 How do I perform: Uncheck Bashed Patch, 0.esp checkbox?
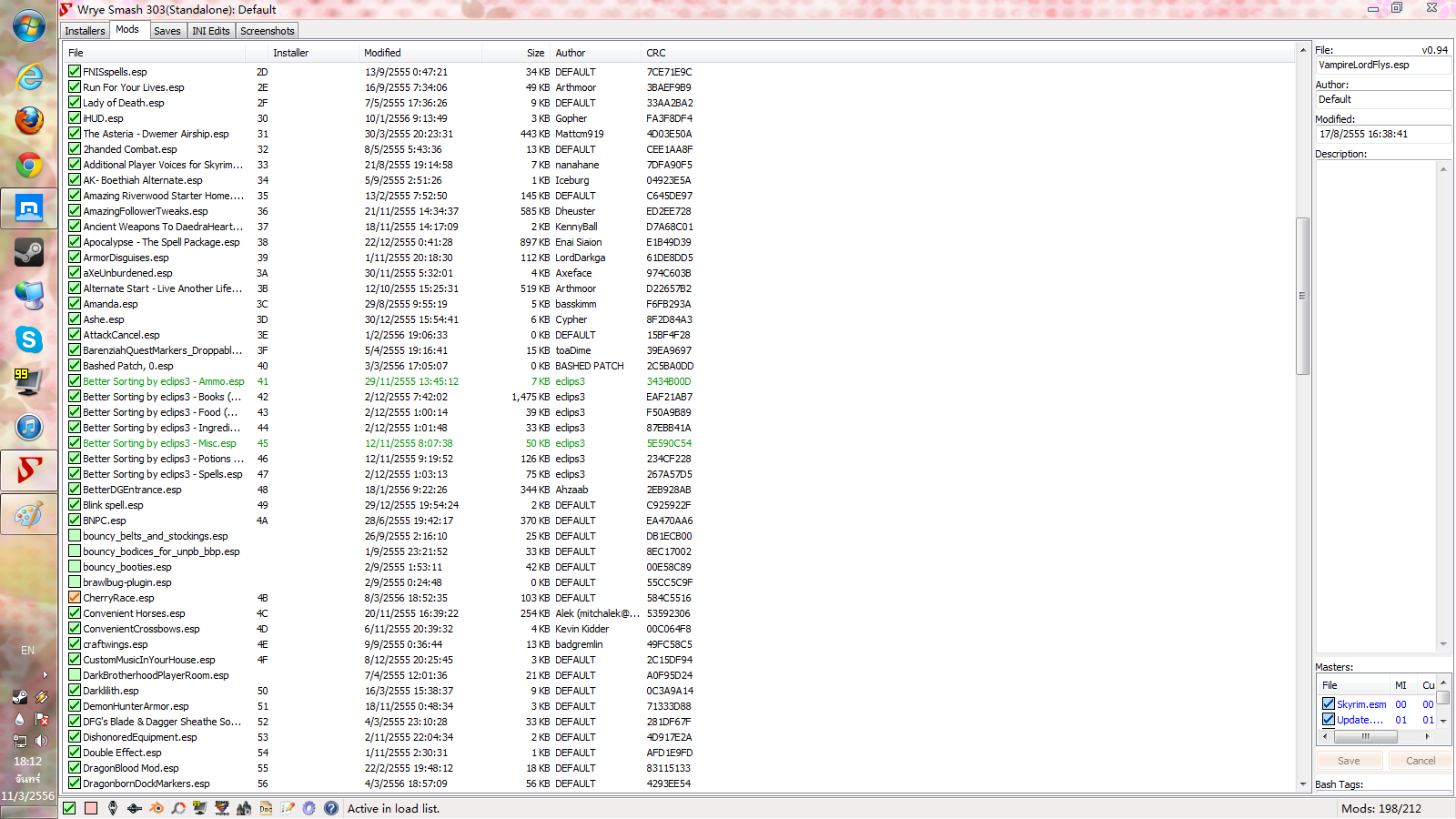click(75, 365)
